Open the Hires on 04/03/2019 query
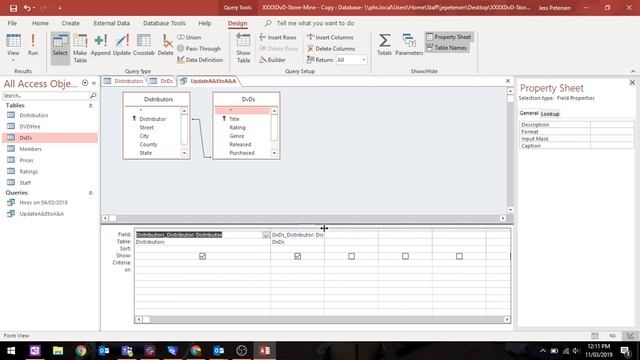The width and height of the screenshot is (640, 360). 43,202
